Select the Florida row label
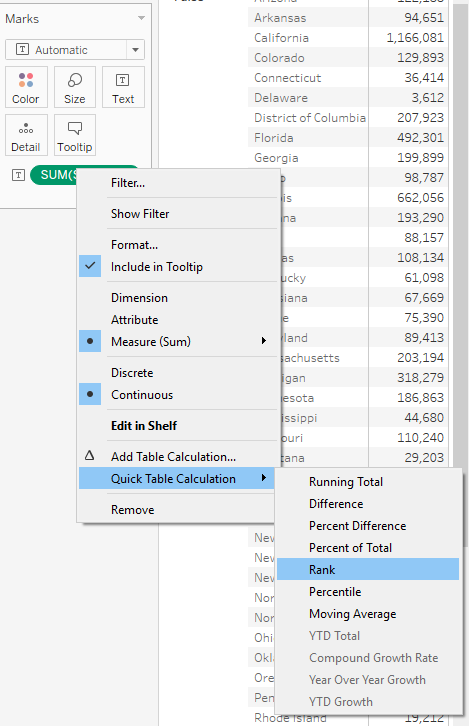 pyautogui.click(x=273, y=138)
